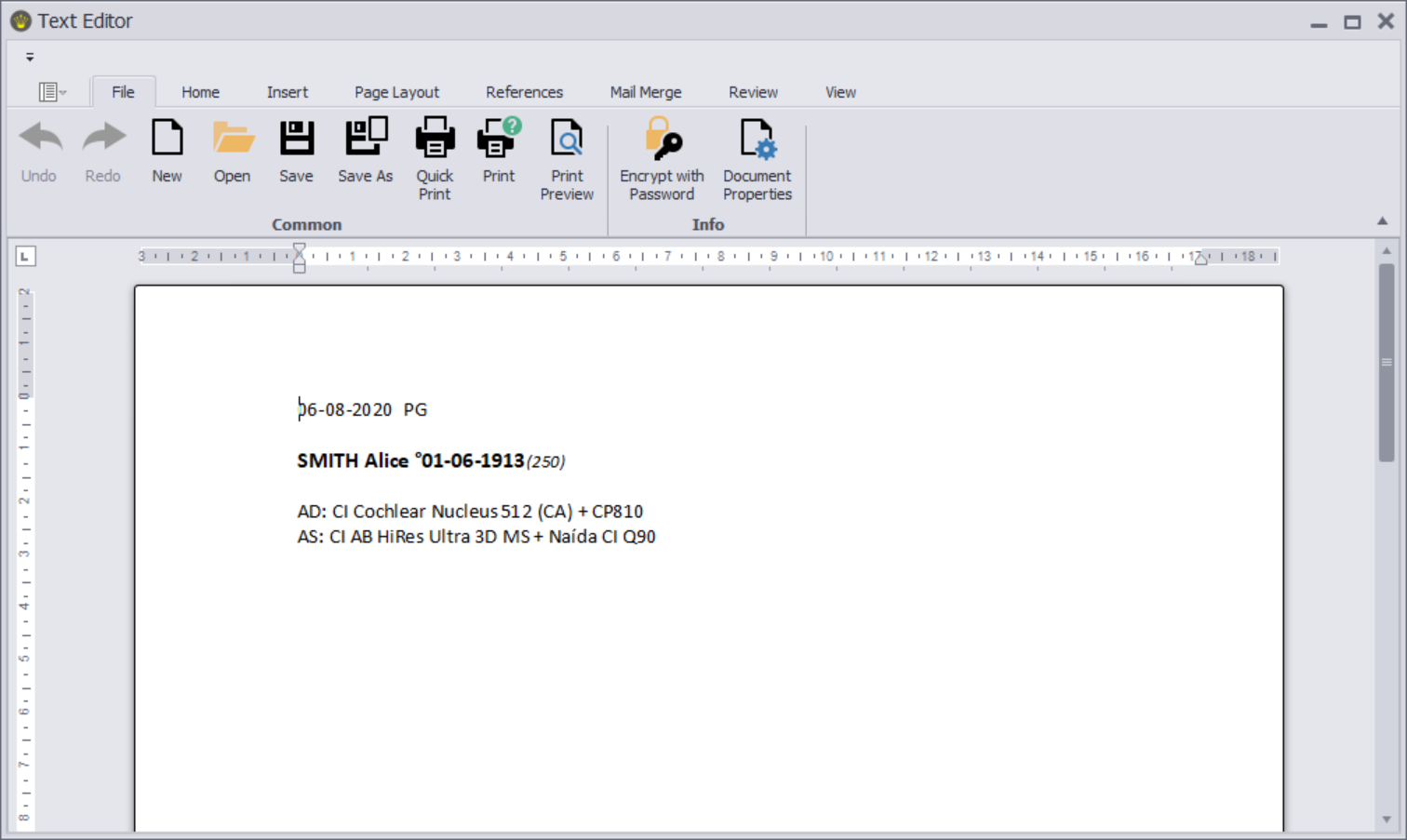Maximize the Text Editor window
The width and height of the screenshot is (1407, 840).
[1352, 21]
